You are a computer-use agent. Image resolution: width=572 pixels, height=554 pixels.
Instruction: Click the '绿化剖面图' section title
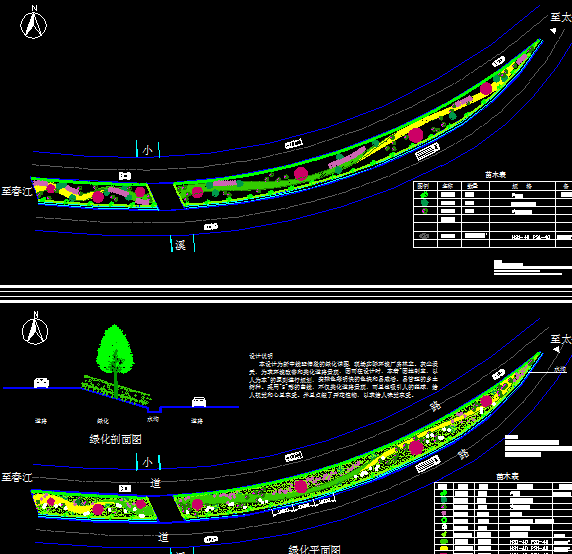point(115,439)
